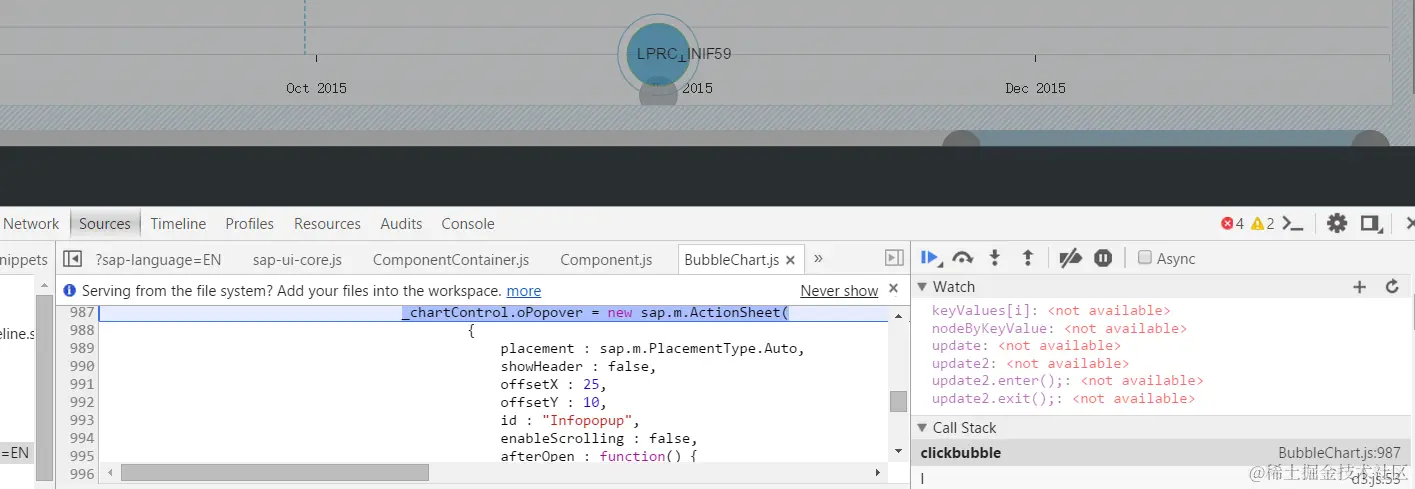Step out of current function

[1026, 258]
